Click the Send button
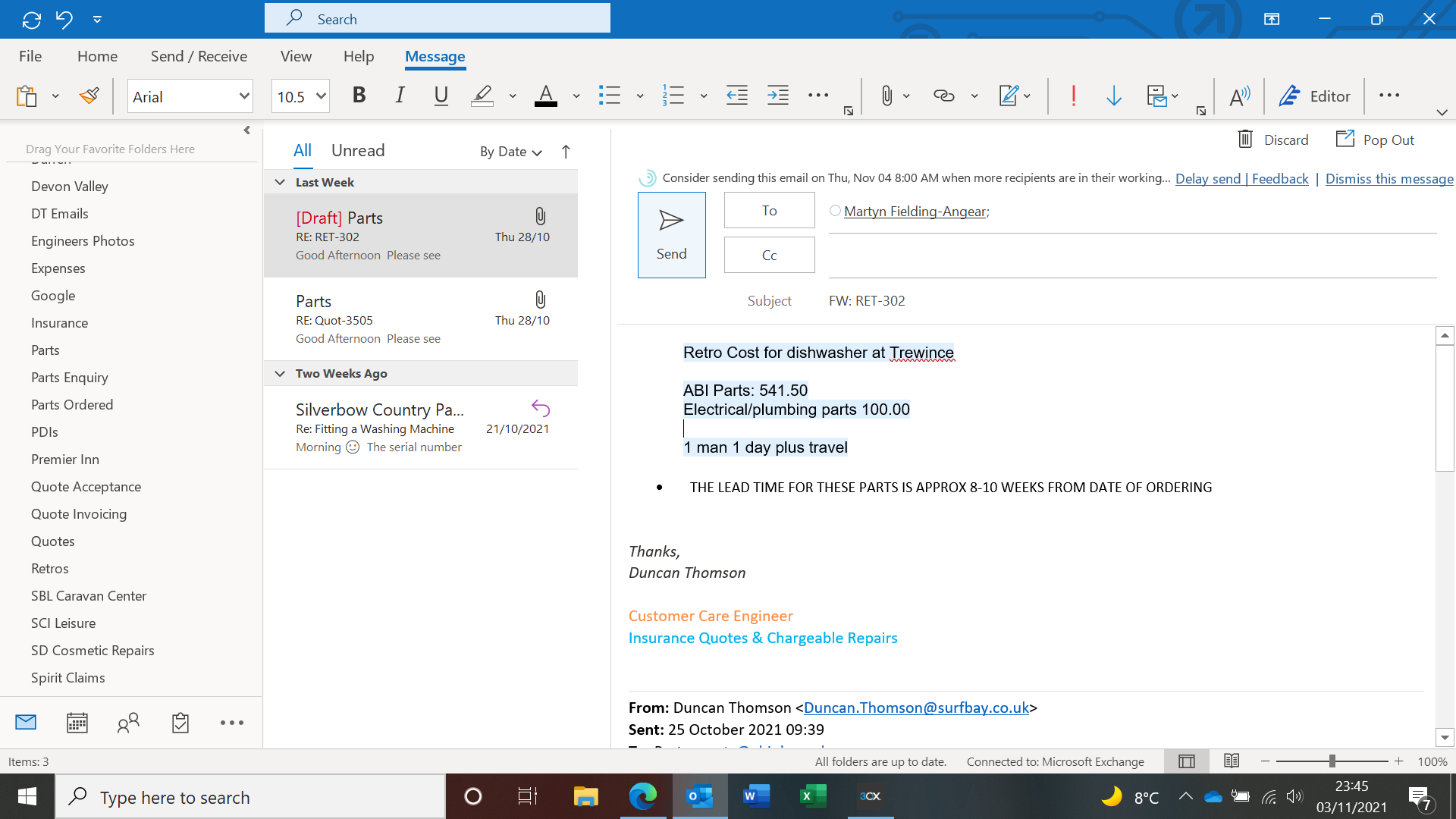Screen dimensions: 1456x819 pos(671,235)
